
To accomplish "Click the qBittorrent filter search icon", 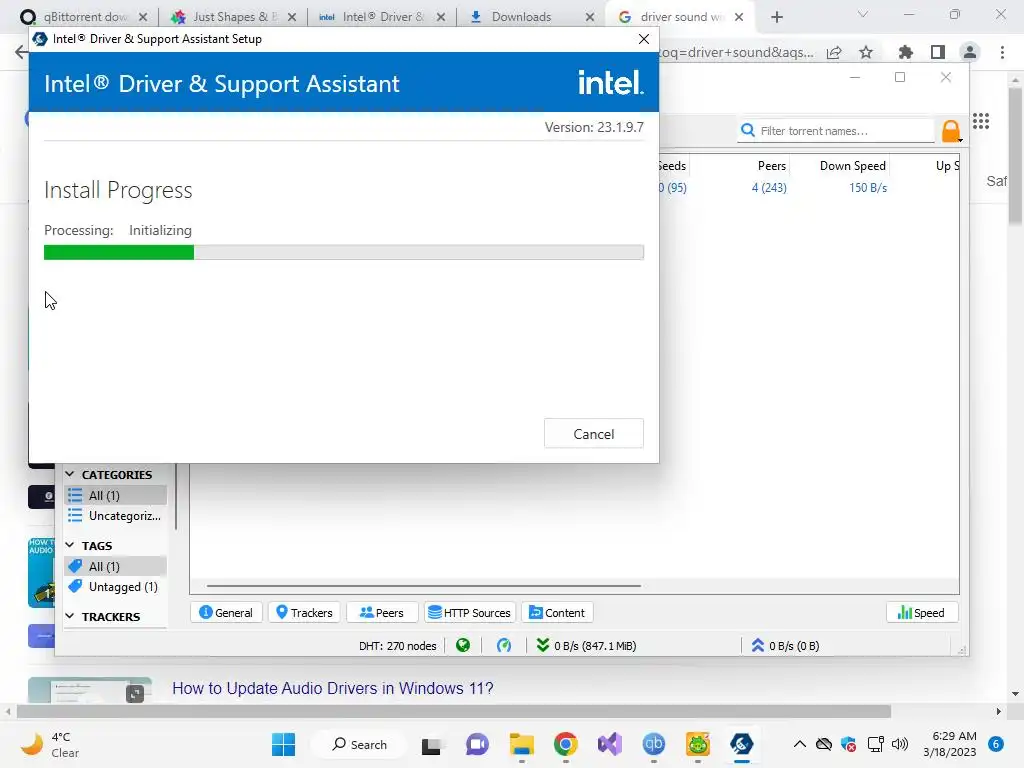I will click(x=748, y=131).
